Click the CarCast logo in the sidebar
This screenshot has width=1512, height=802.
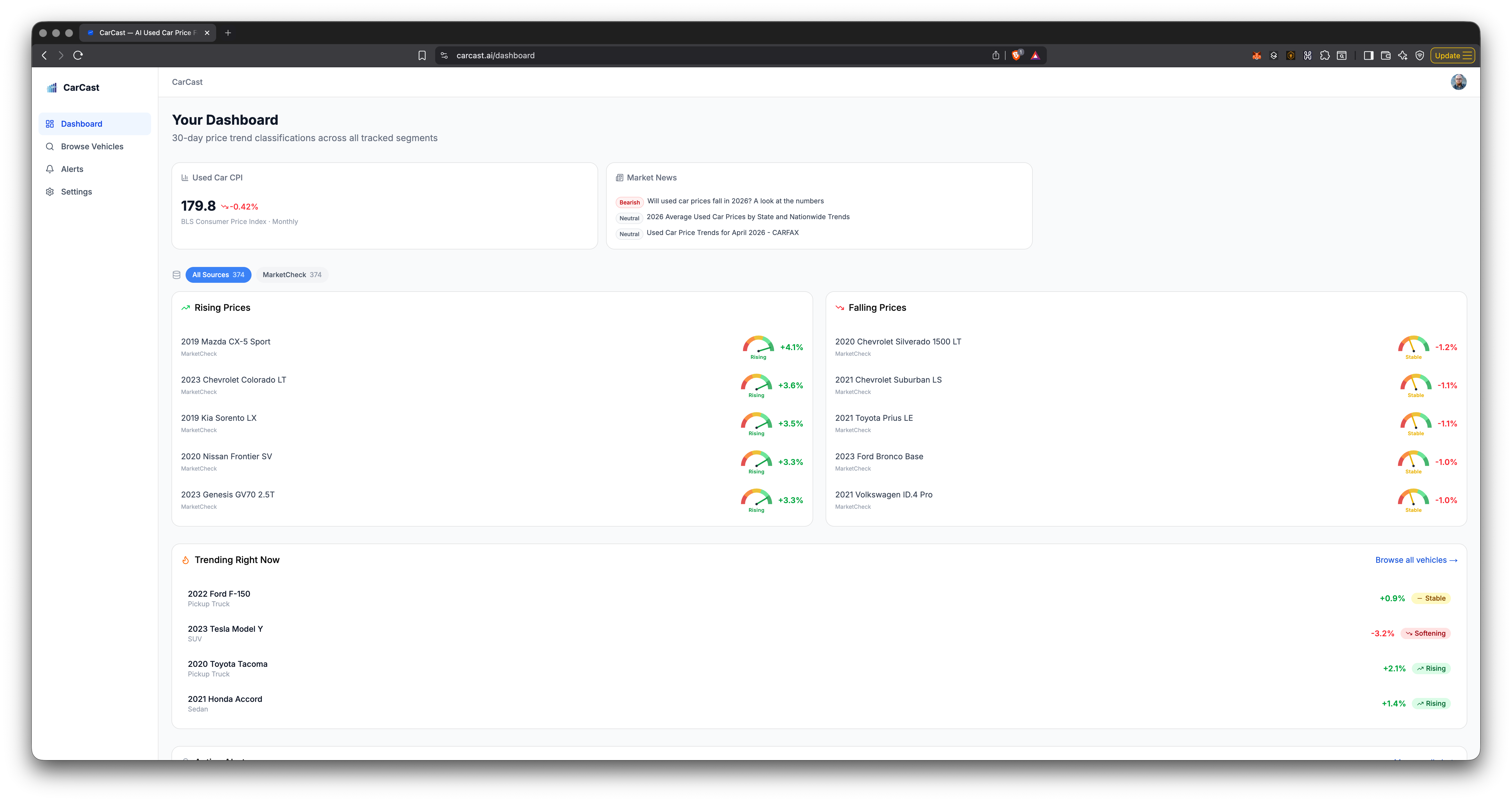[73, 87]
